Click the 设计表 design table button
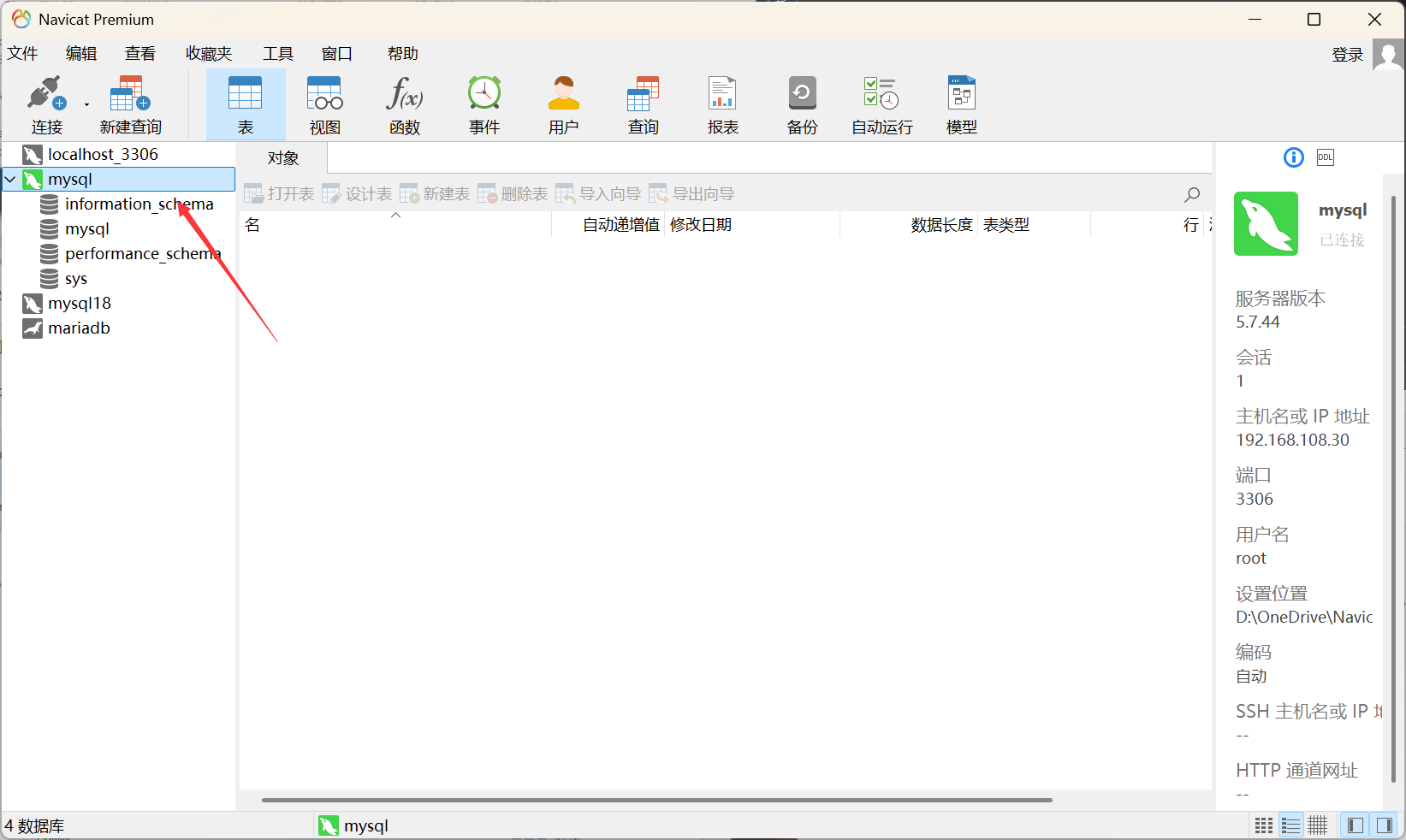Screen dimensions: 1406x840 [357, 194]
